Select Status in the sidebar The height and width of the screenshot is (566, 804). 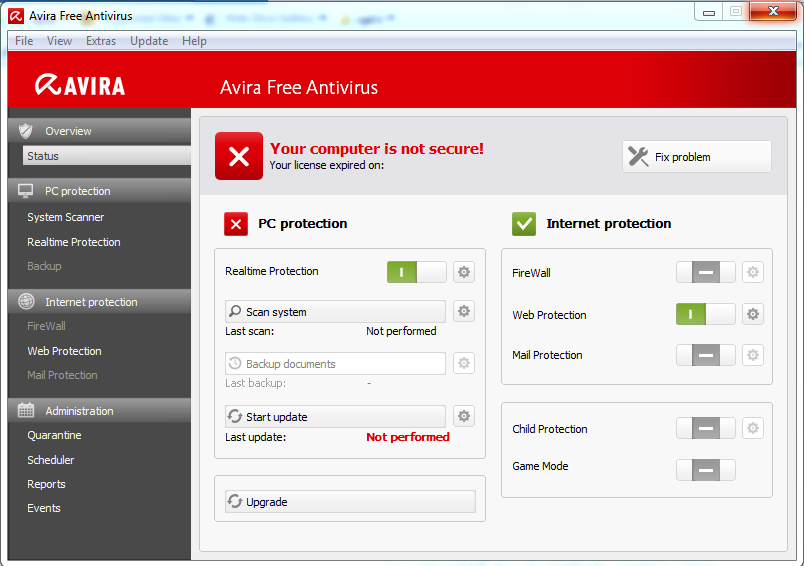point(107,156)
